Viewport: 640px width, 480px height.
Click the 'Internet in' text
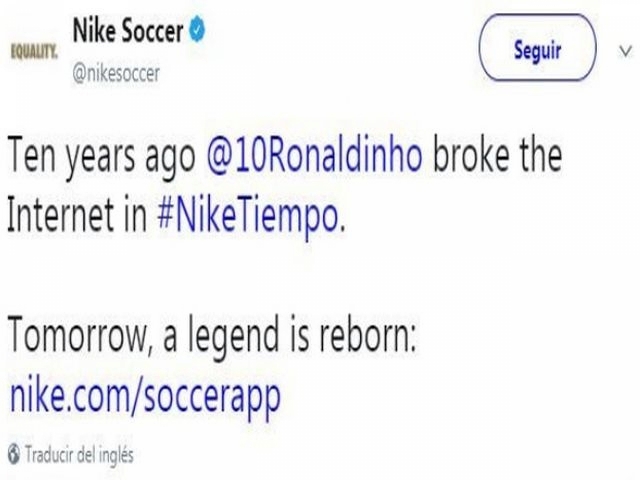click(77, 214)
